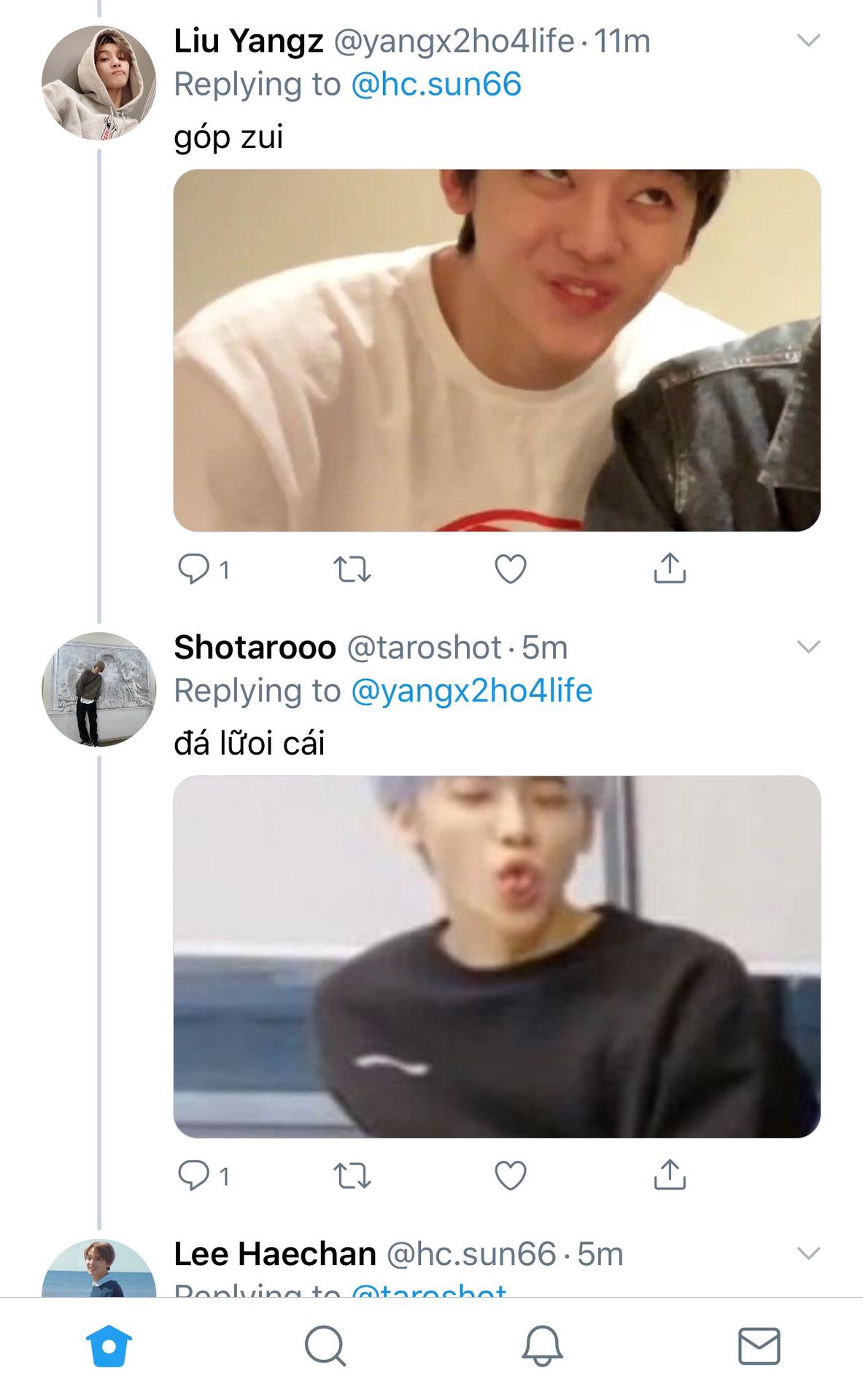Expand options for Liu Yangz's tweet
This screenshot has width=863, height=1400.
point(808,40)
